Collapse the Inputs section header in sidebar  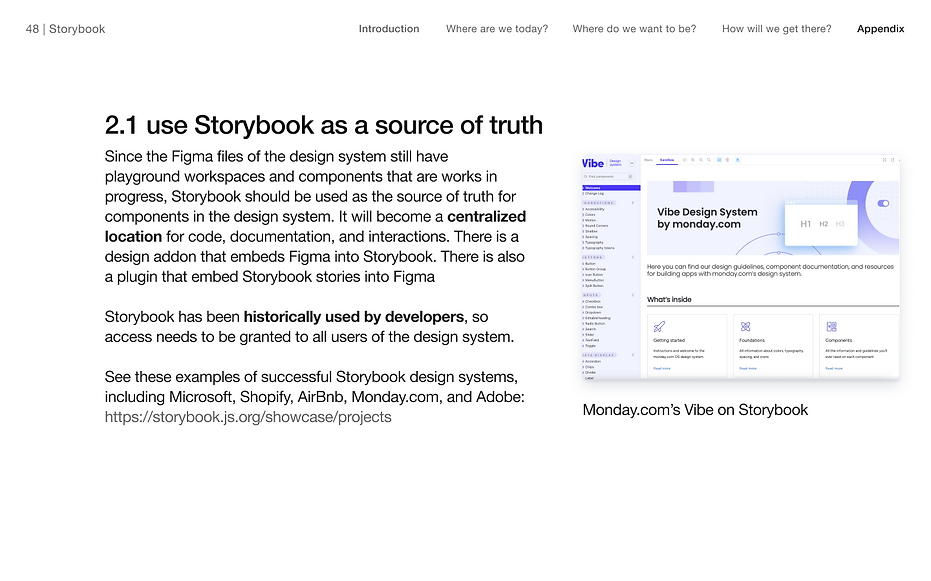tap(591, 295)
